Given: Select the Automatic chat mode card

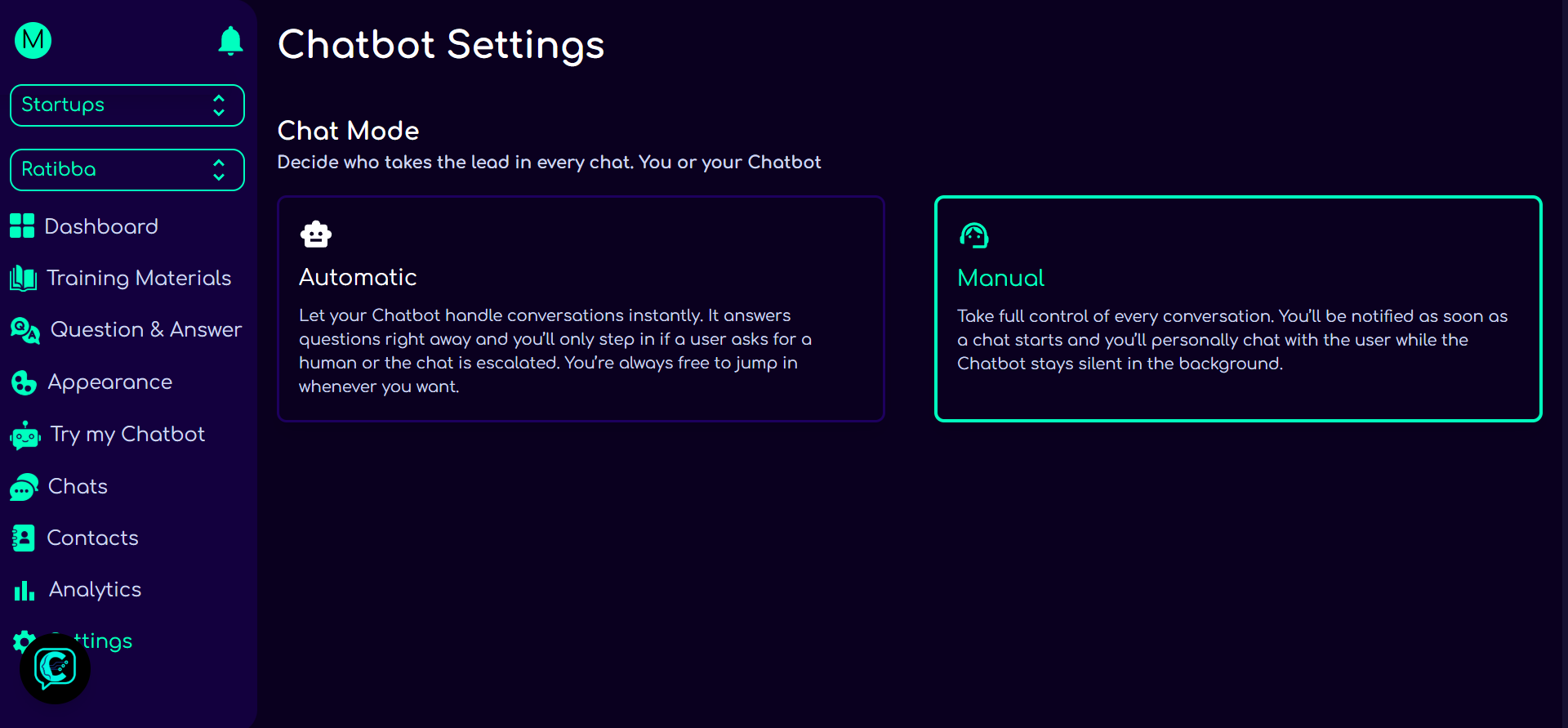Looking at the screenshot, I should 581,309.
